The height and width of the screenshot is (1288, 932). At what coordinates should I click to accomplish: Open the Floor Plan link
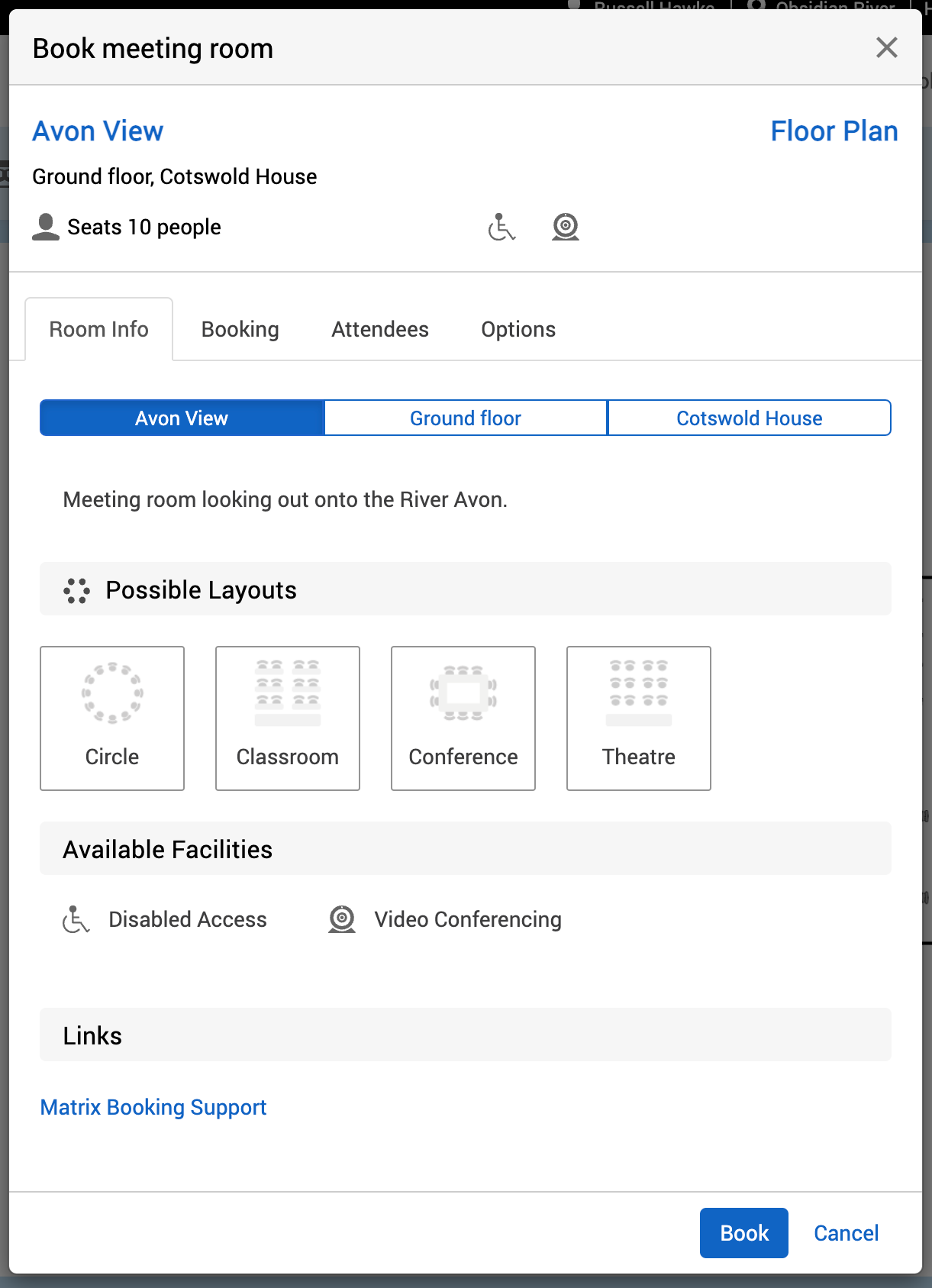[834, 131]
